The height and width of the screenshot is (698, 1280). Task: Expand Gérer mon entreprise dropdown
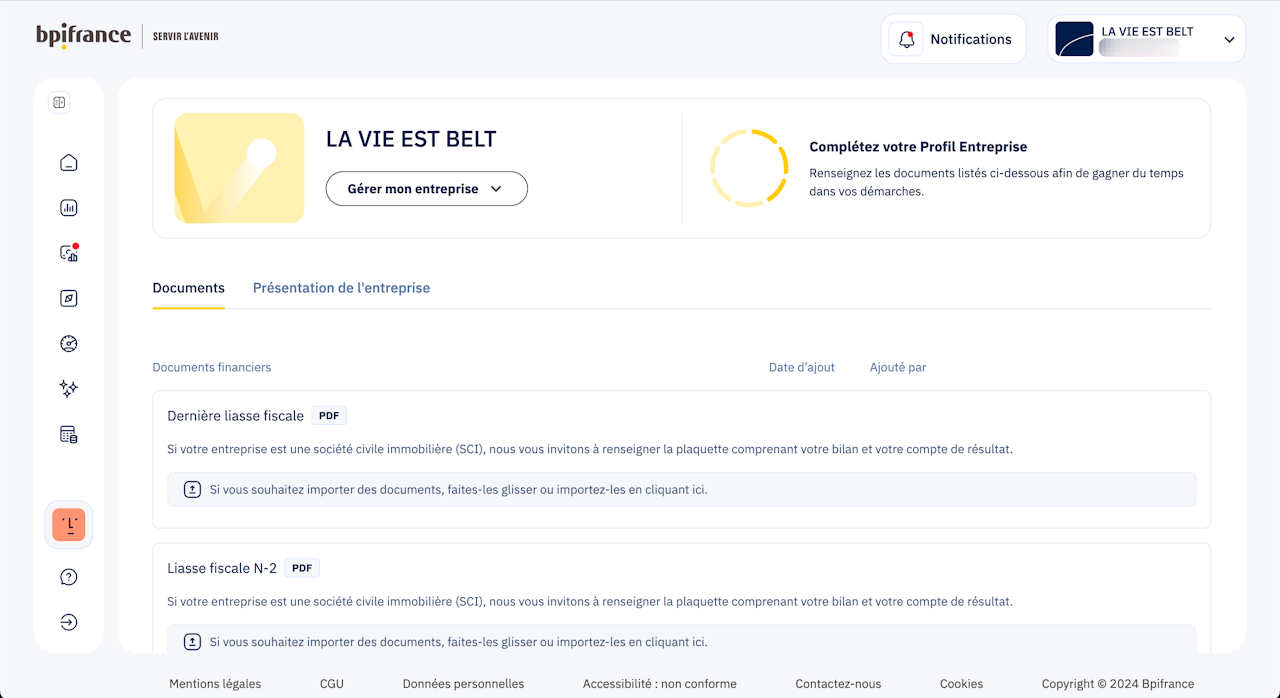point(427,189)
